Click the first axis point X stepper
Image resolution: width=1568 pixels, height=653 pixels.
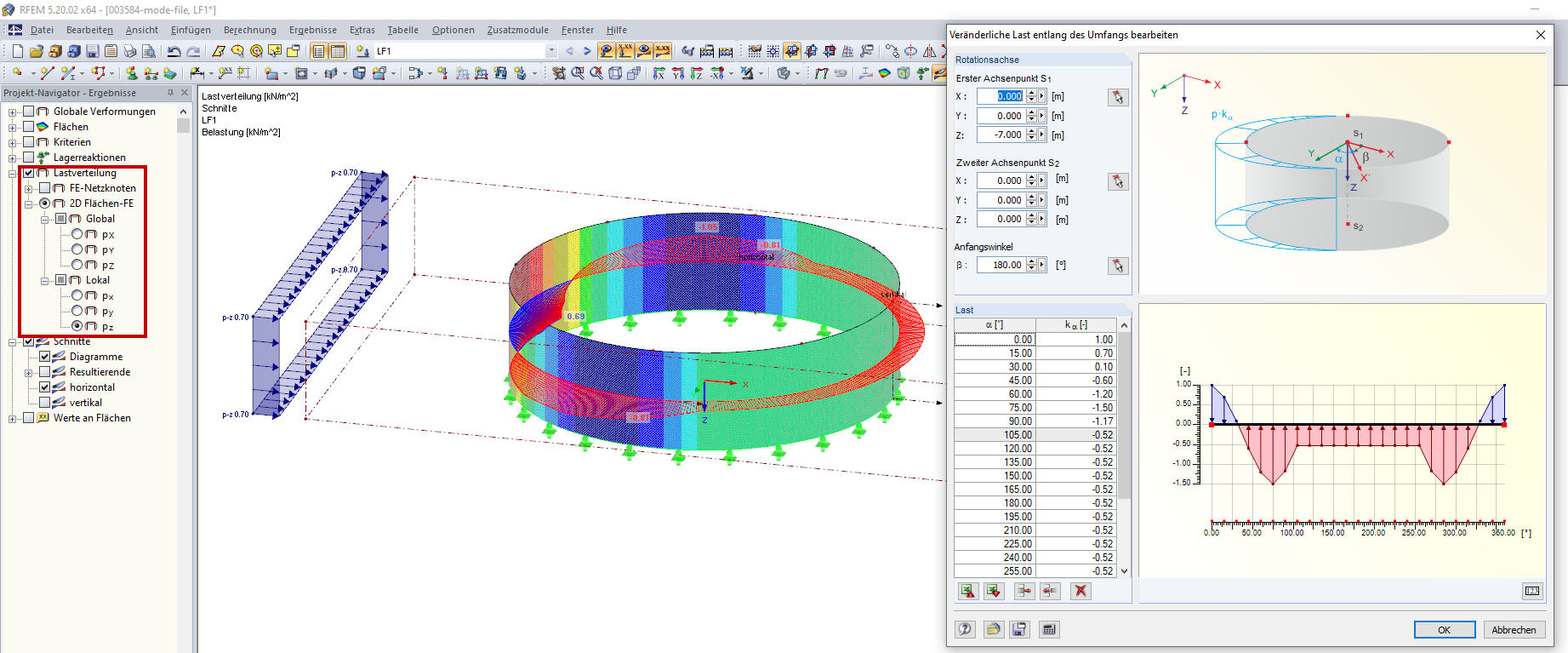coord(1031,96)
